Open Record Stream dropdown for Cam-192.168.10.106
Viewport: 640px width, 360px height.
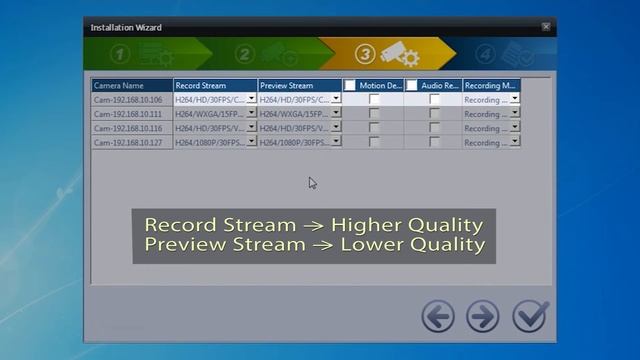click(x=251, y=98)
